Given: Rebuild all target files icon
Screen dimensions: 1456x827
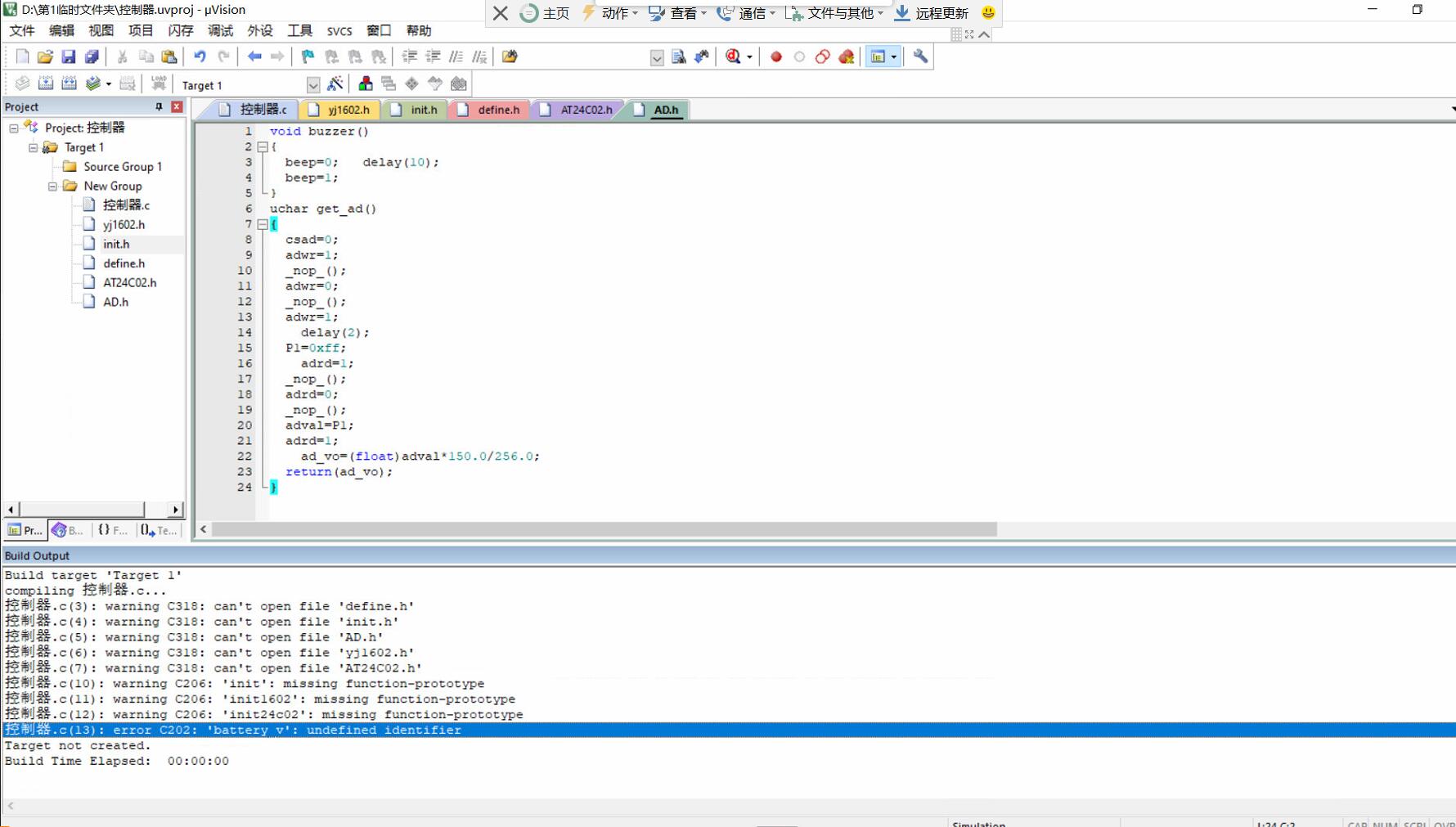Looking at the screenshot, I should coord(69,83).
